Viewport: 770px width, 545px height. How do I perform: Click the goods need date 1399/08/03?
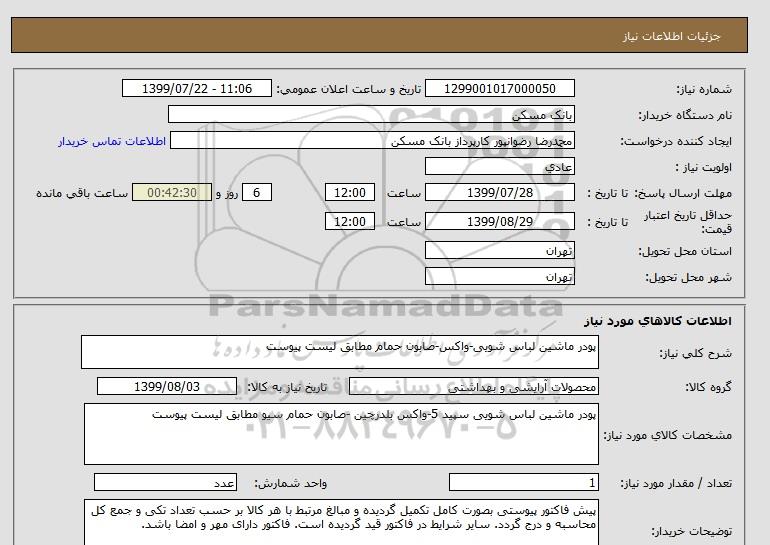[x=167, y=386]
